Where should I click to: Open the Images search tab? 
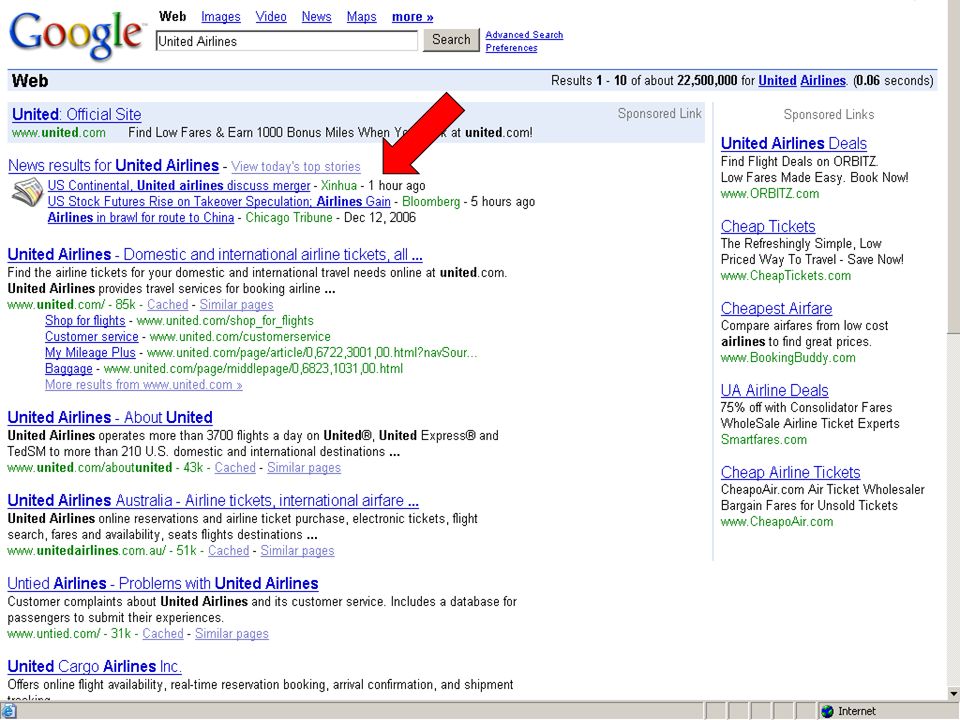(x=220, y=17)
